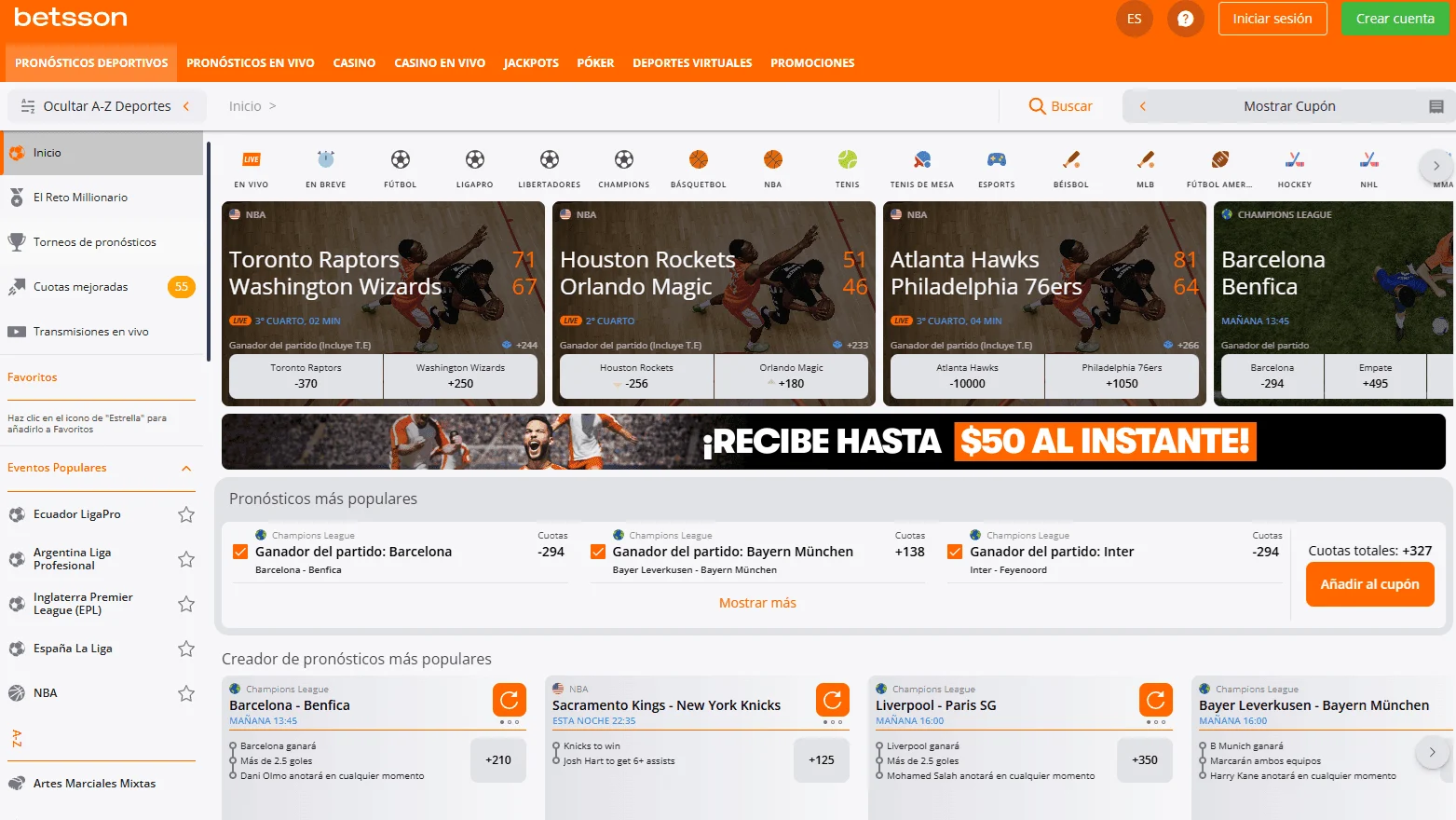Open Transmisiones en vivo sidebar item

point(102,332)
